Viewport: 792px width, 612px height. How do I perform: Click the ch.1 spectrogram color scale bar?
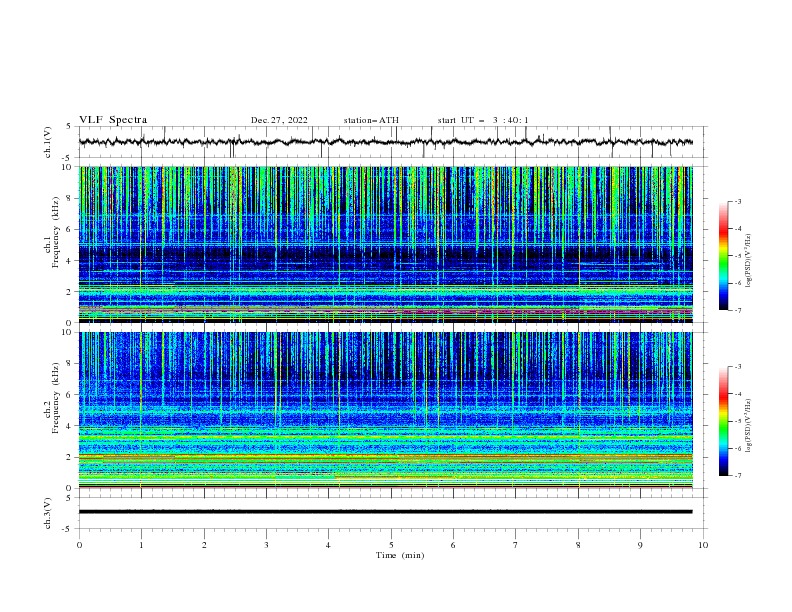pos(723,256)
